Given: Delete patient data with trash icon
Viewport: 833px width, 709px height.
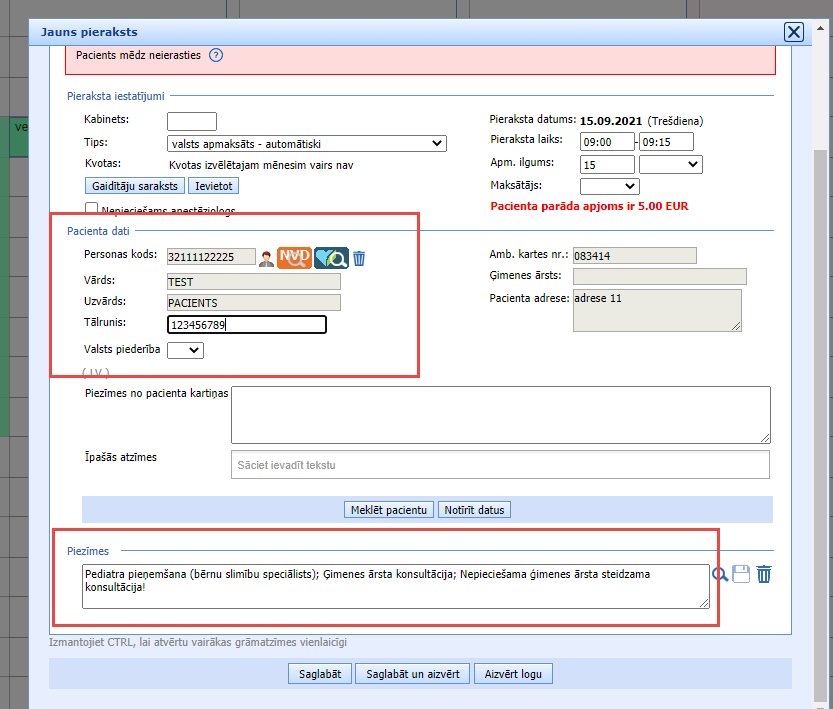Looking at the screenshot, I should (359, 258).
